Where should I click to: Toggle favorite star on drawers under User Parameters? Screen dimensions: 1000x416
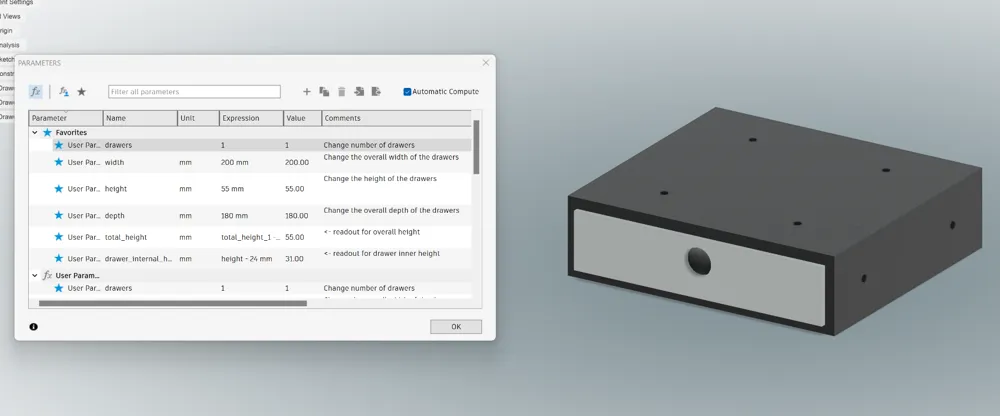(x=59, y=288)
